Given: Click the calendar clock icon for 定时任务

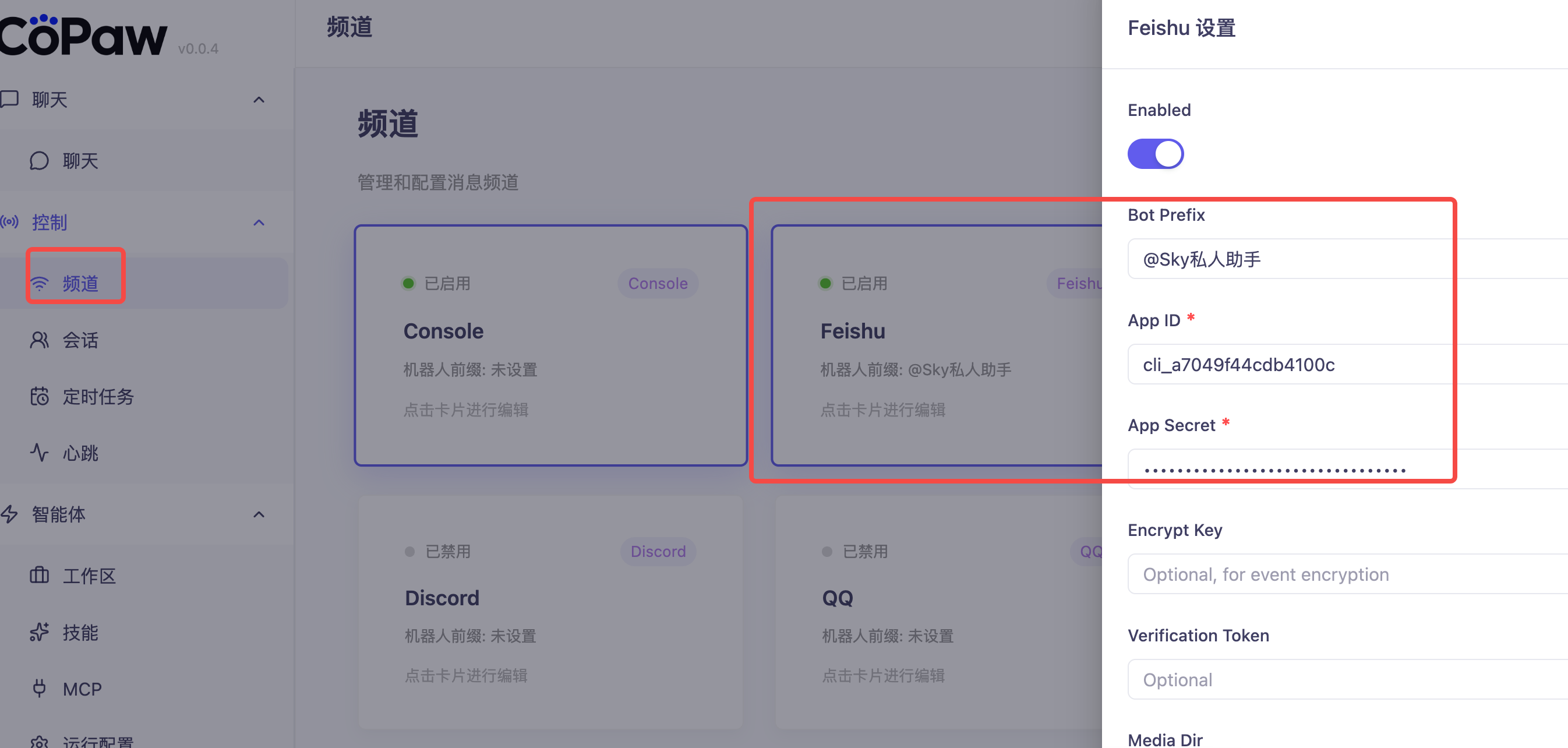Looking at the screenshot, I should [39, 396].
